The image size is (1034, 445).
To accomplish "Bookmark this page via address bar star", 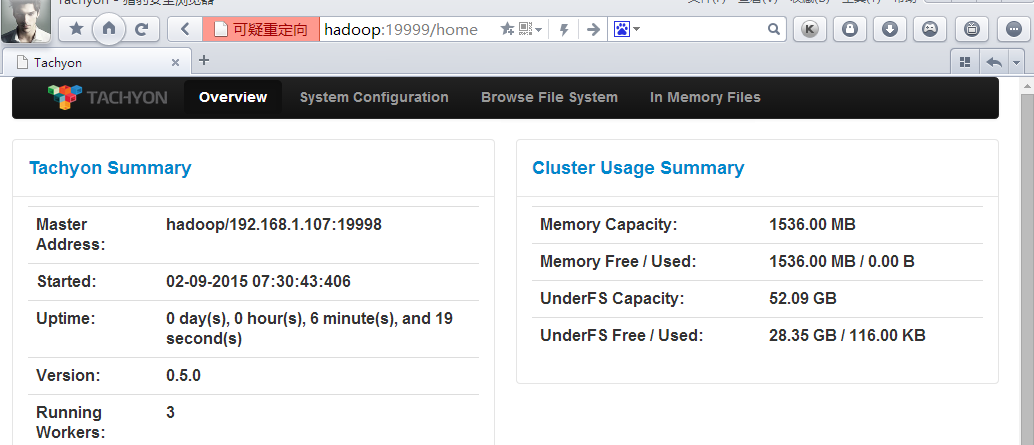I will 506,29.
